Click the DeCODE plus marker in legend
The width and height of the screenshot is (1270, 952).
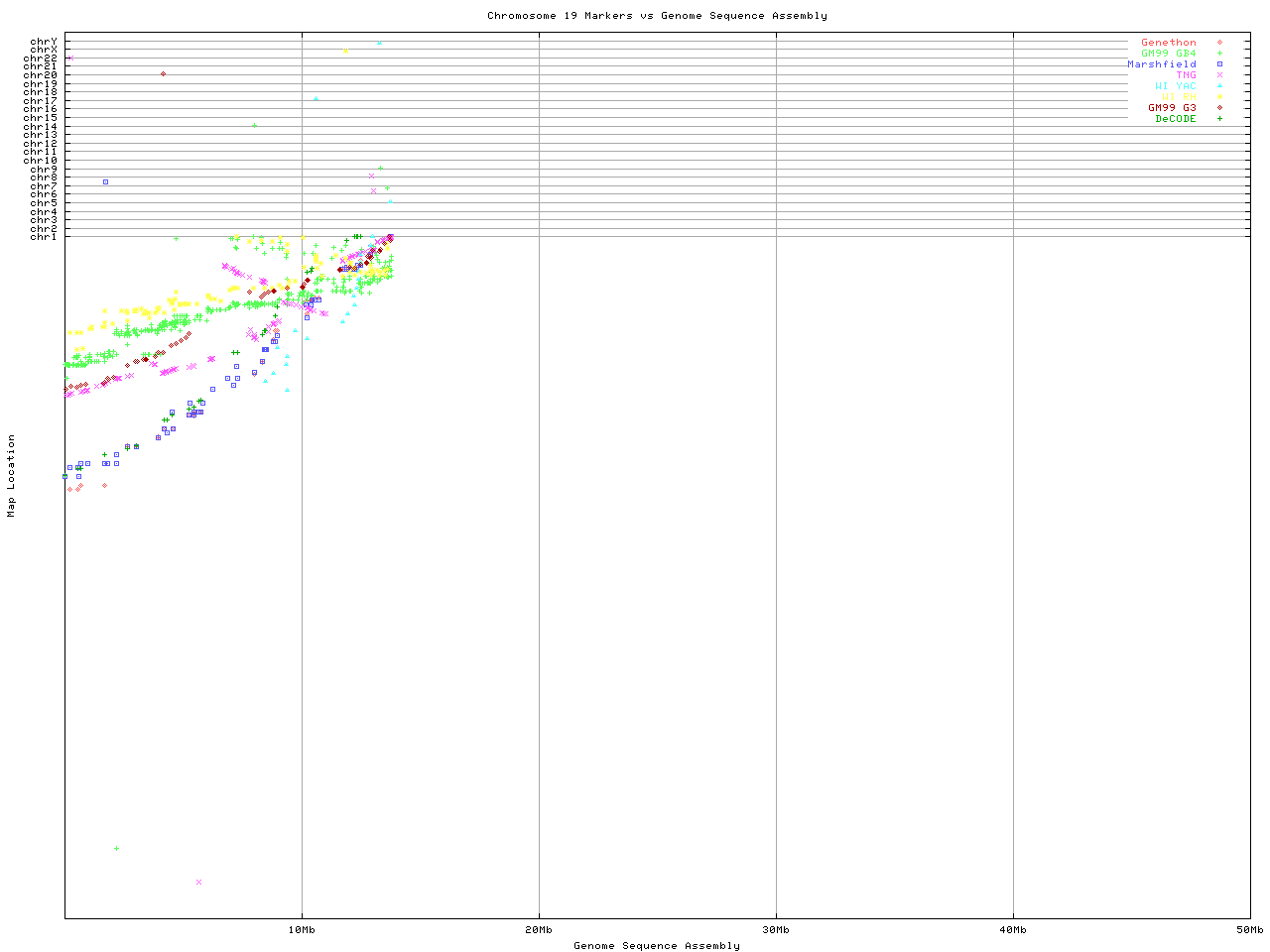[x=1219, y=119]
